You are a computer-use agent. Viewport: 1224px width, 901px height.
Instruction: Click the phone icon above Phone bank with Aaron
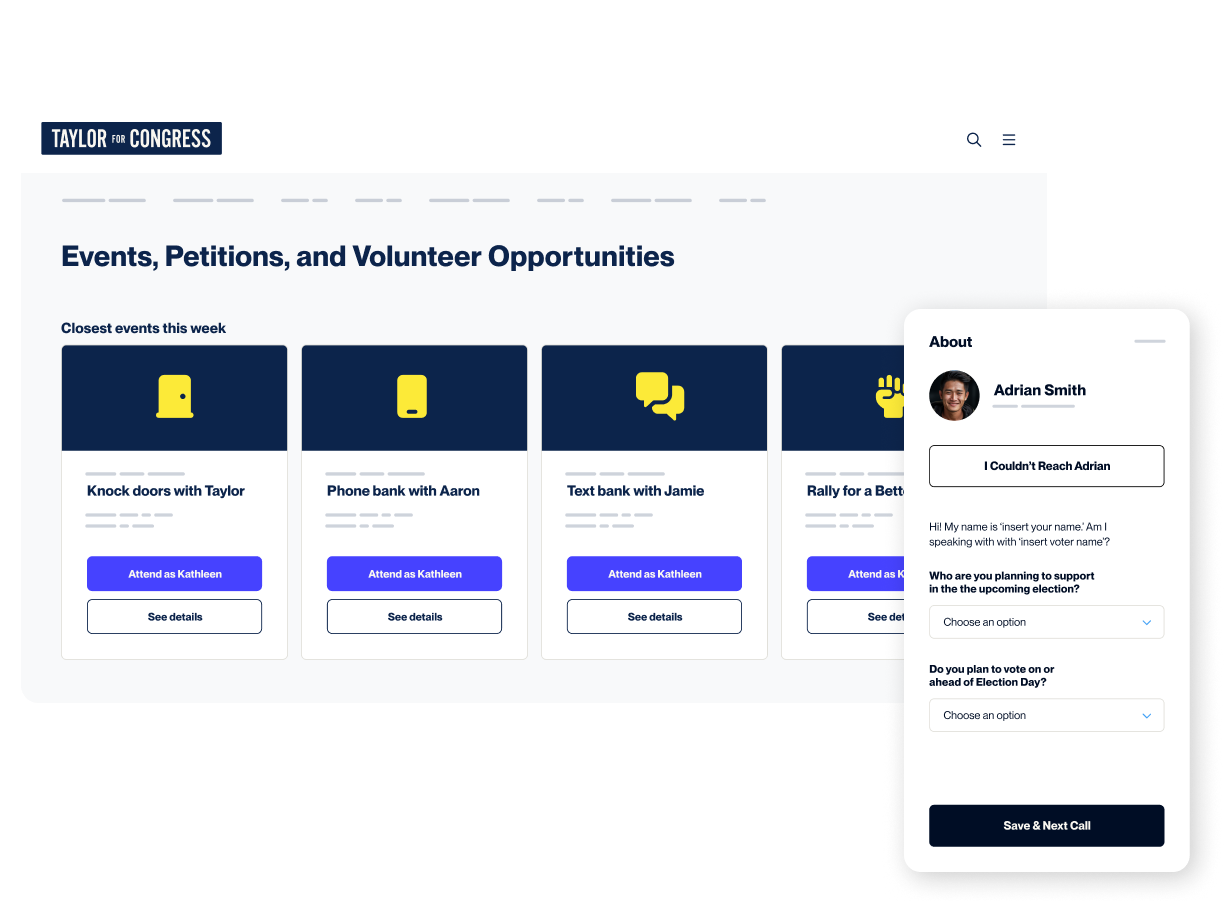(414, 396)
